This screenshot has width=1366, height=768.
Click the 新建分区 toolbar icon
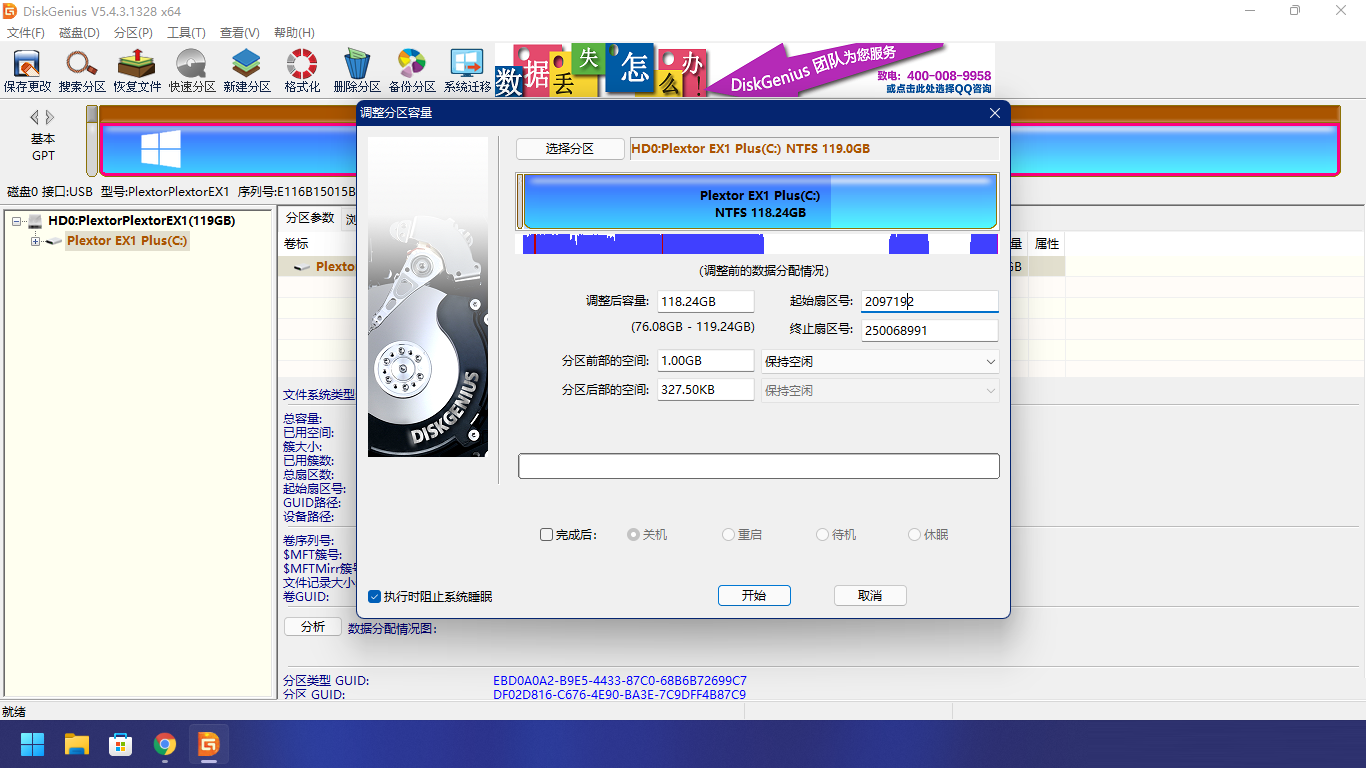coord(247,71)
